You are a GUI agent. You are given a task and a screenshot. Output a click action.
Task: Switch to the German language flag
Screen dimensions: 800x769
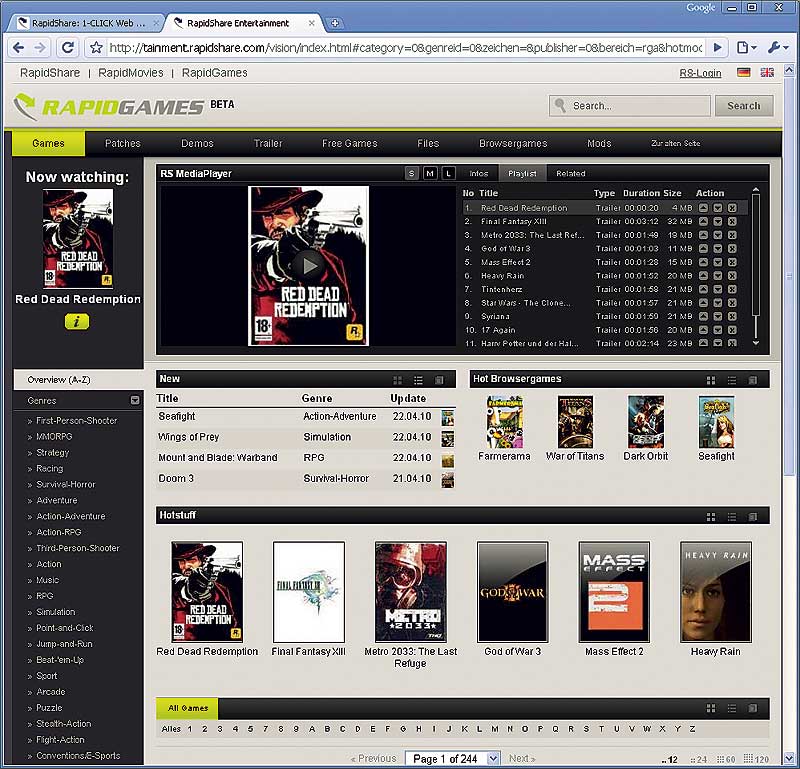pos(743,72)
